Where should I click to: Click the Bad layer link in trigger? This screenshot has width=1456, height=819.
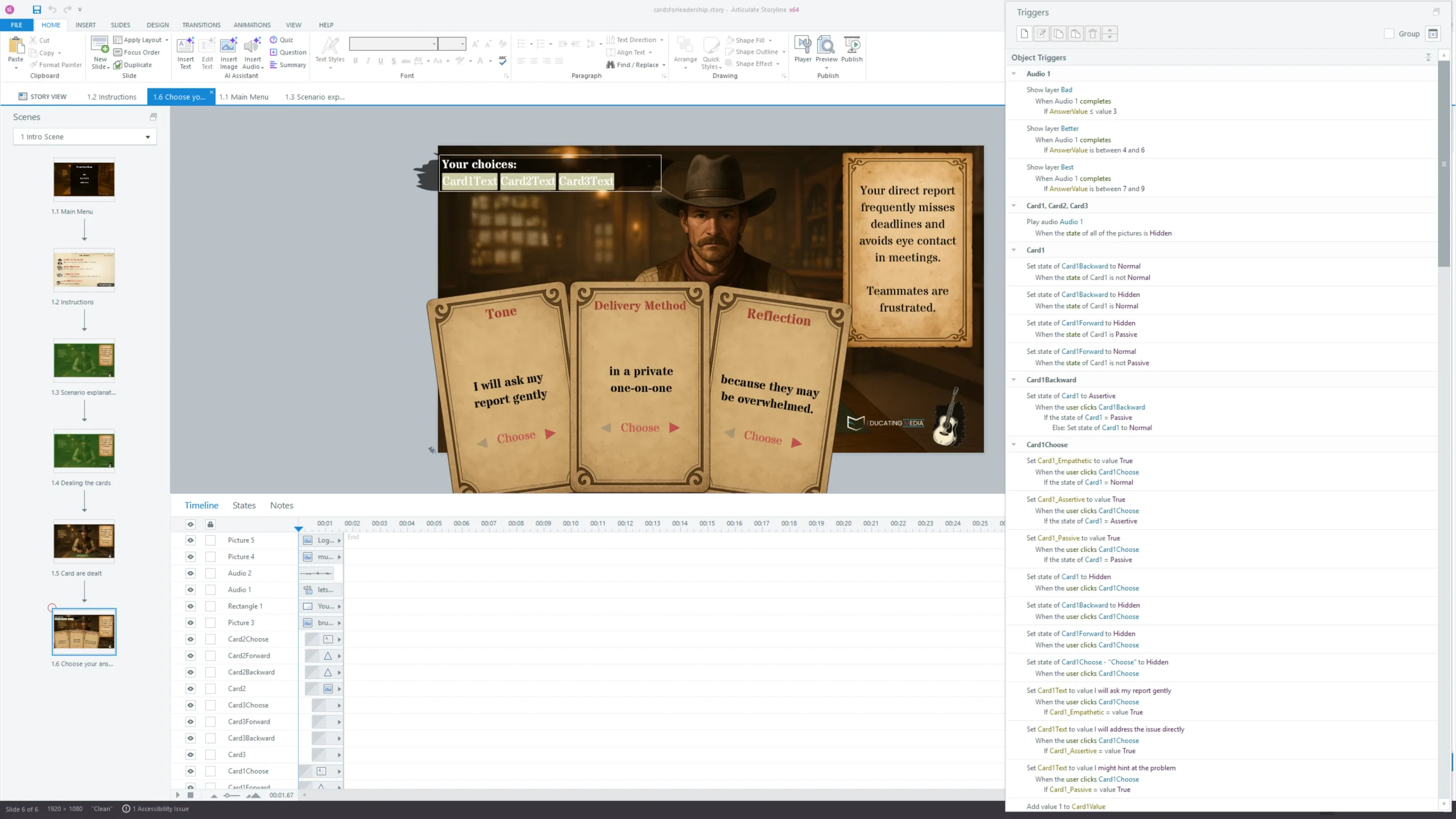(x=1066, y=90)
